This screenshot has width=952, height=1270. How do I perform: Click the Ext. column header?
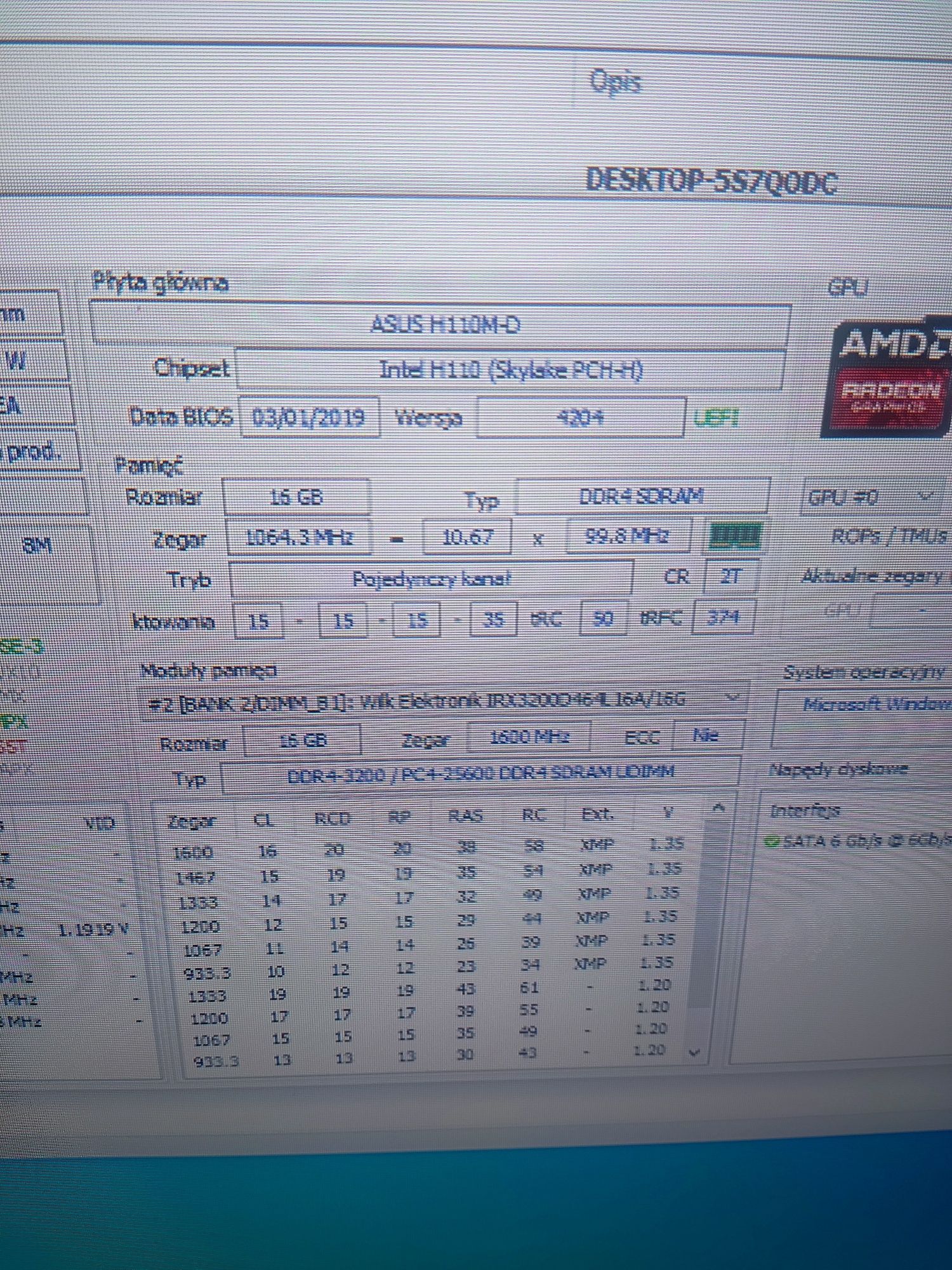tap(597, 813)
